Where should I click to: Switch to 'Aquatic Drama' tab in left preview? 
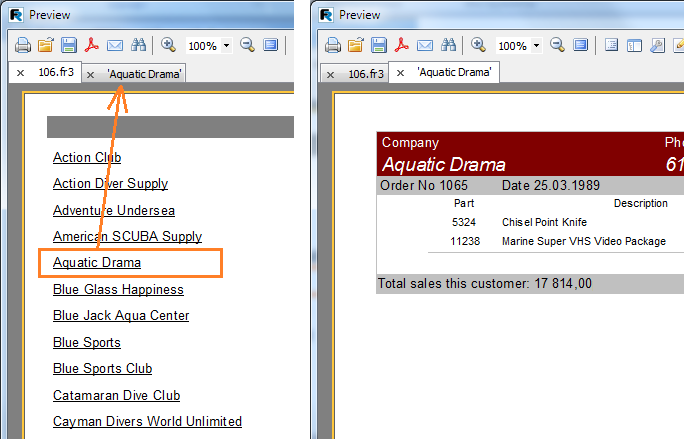pos(145,74)
